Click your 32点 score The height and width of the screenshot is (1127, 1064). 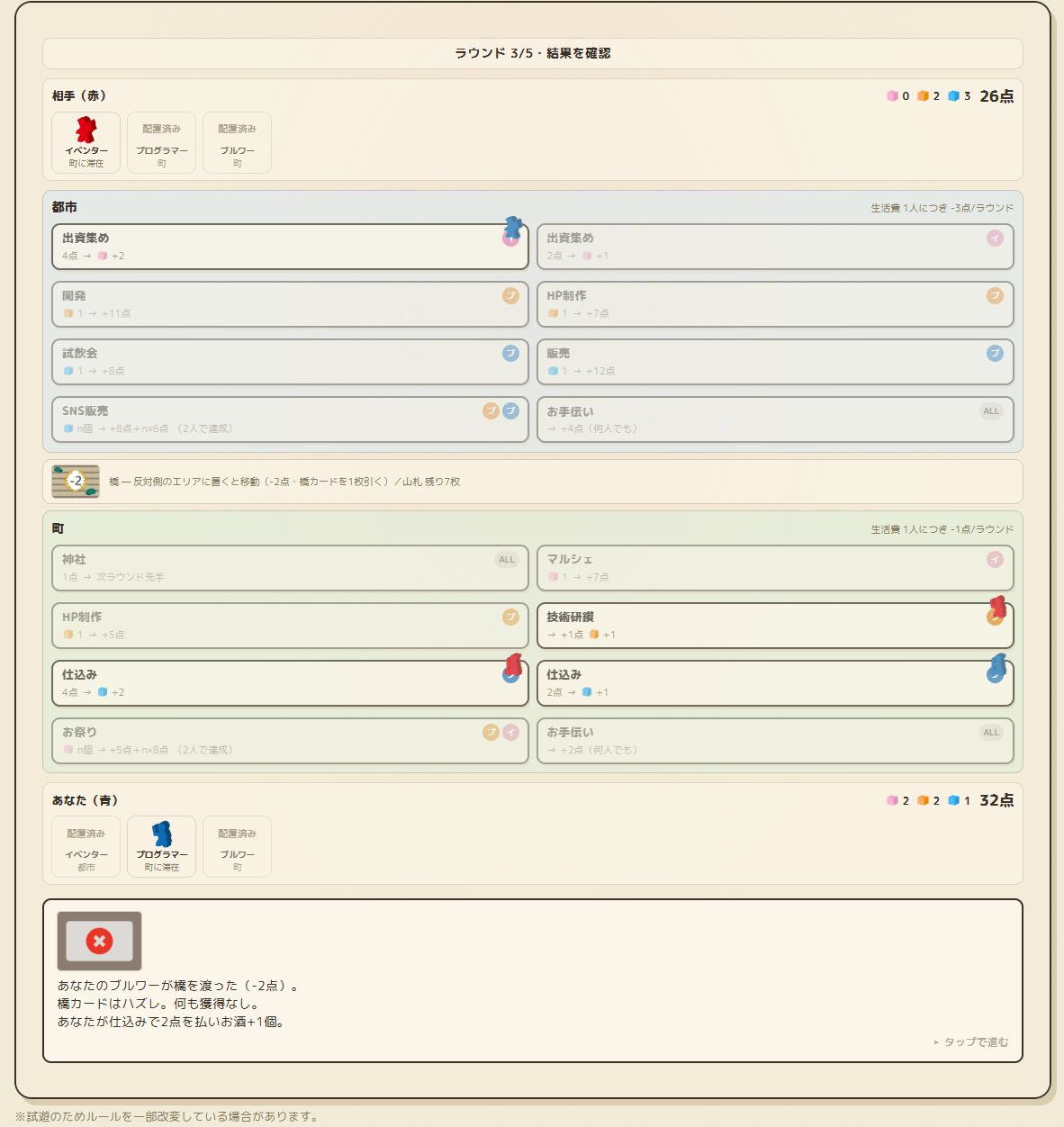tap(996, 800)
